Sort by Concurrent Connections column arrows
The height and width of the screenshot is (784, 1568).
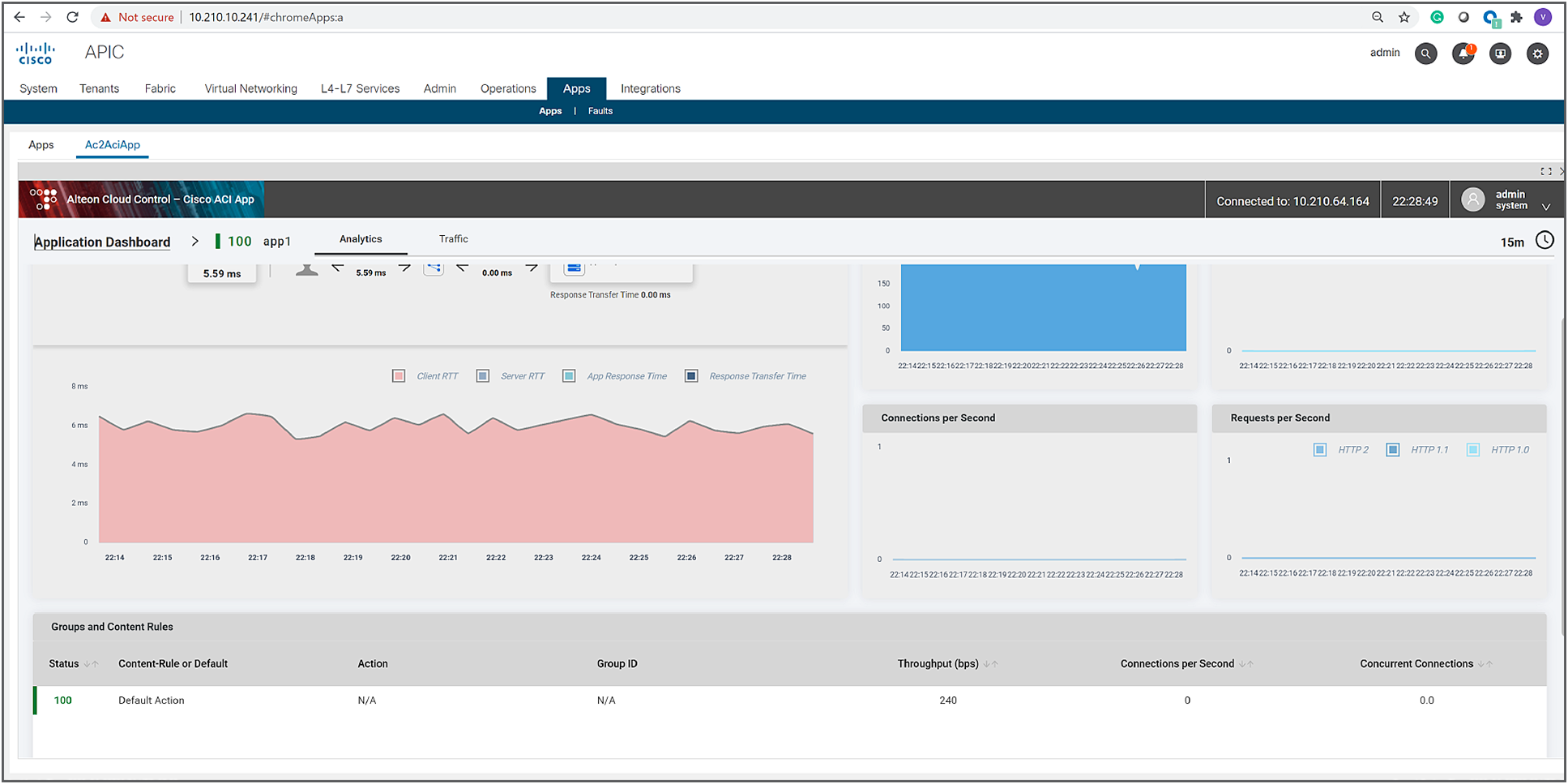click(x=1485, y=664)
